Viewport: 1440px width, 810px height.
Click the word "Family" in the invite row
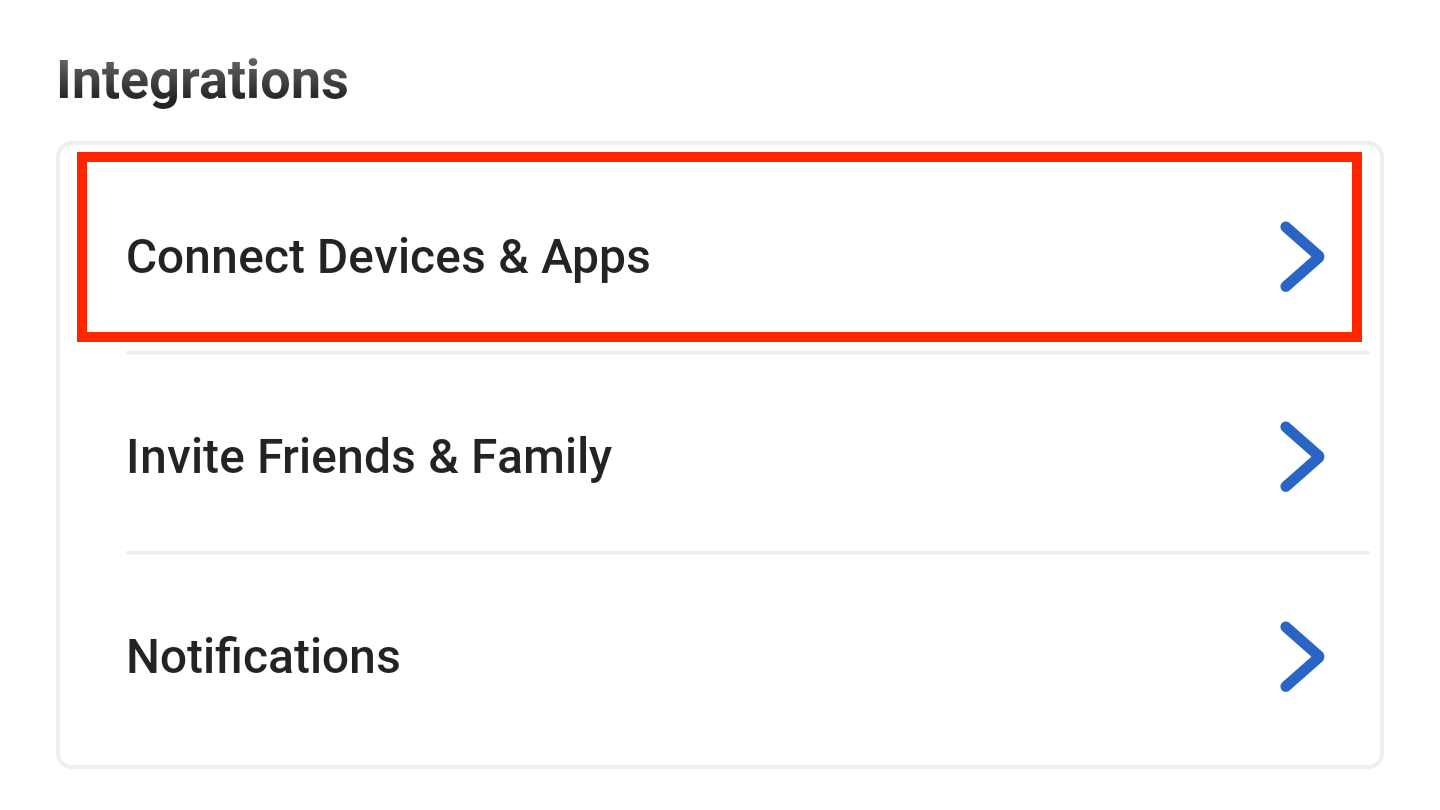(541, 458)
